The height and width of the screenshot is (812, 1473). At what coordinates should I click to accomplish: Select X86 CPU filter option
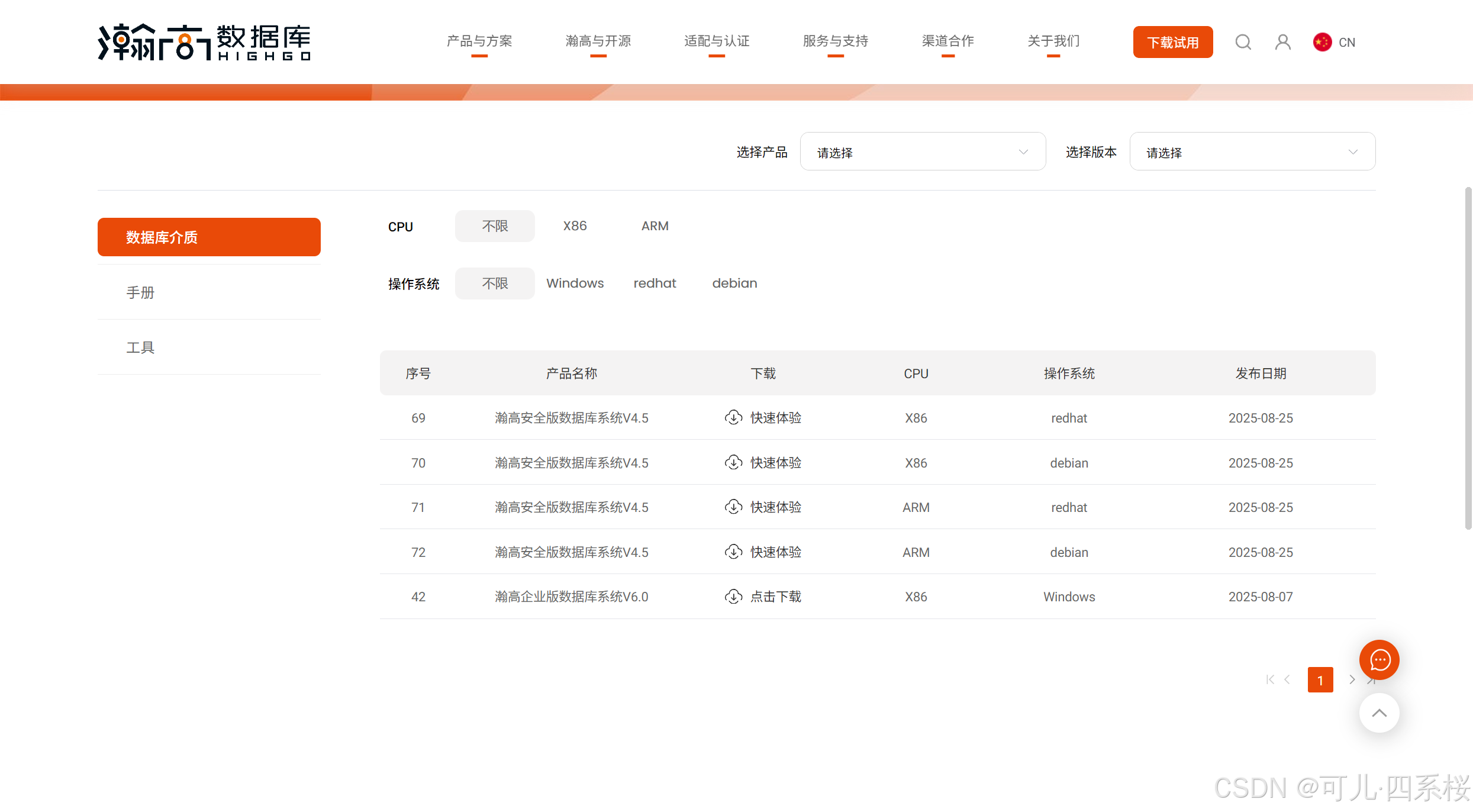[x=575, y=226]
